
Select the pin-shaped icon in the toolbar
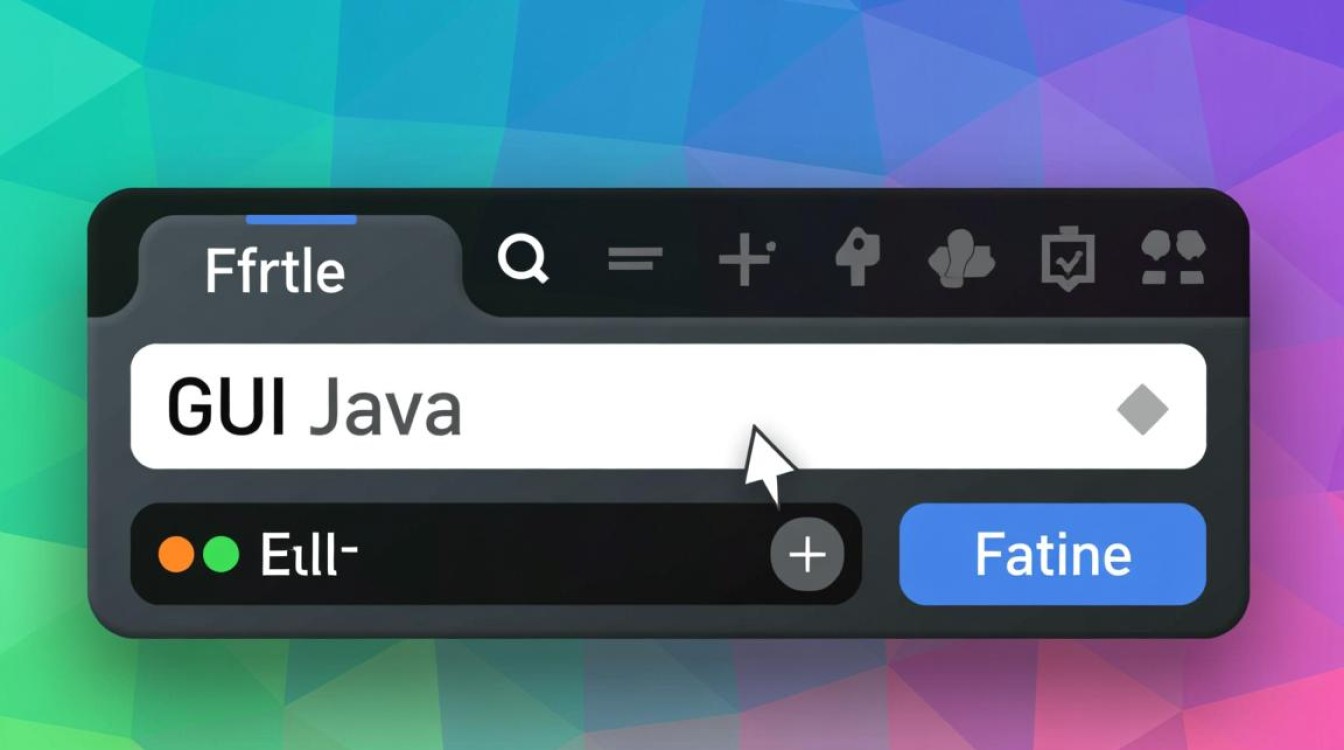857,260
